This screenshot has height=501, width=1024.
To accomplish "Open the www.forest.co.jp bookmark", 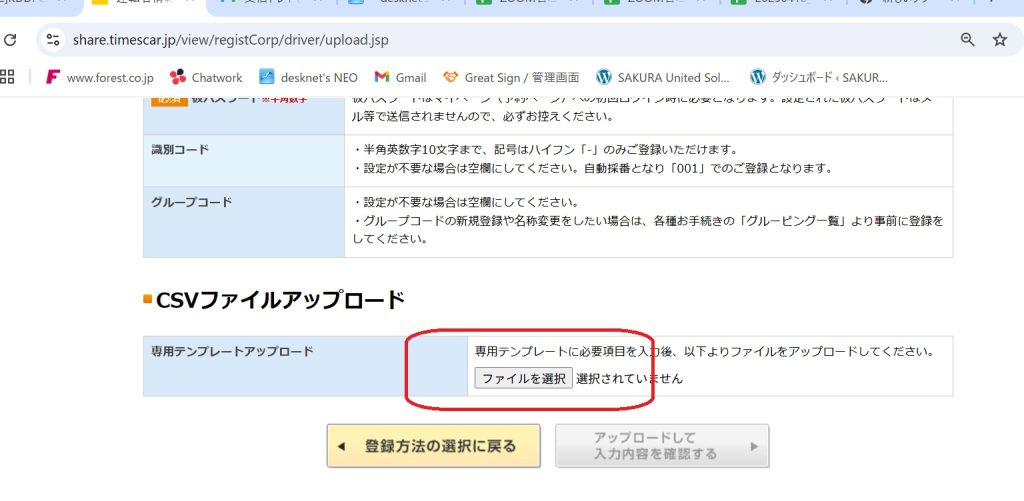I will coord(100,77).
